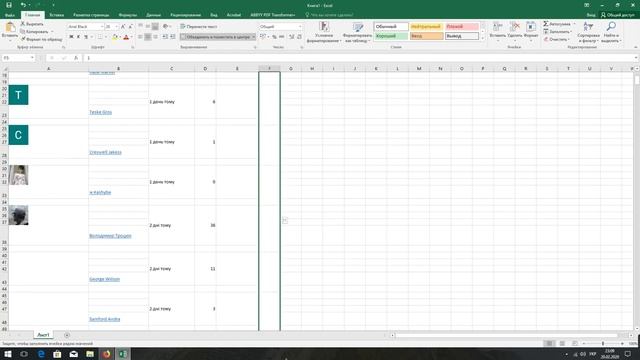Screen dimensions: 640x360
Task: Expand the borders dropdown arrow
Action: click(105, 37)
